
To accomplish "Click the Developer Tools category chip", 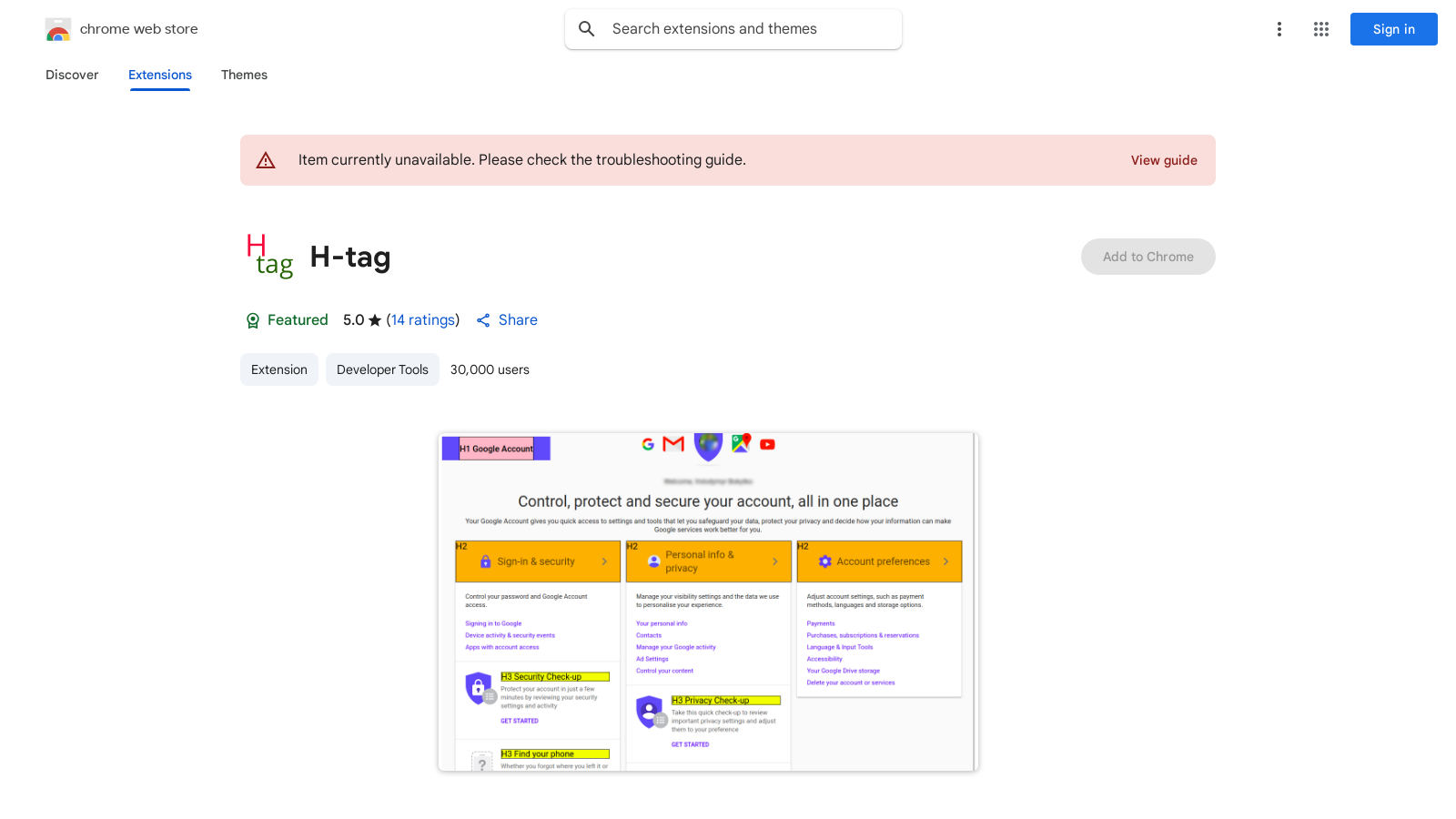I will [x=382, y=369].
